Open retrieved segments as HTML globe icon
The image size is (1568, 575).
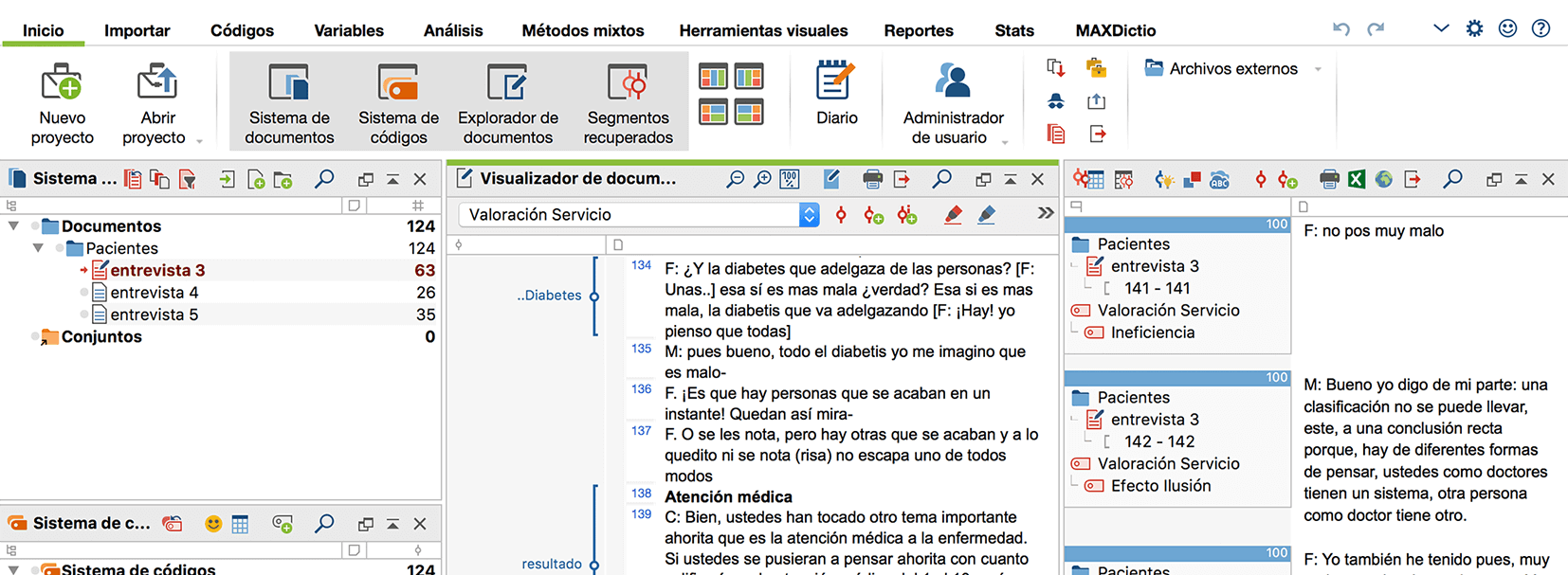(1384, 179)
